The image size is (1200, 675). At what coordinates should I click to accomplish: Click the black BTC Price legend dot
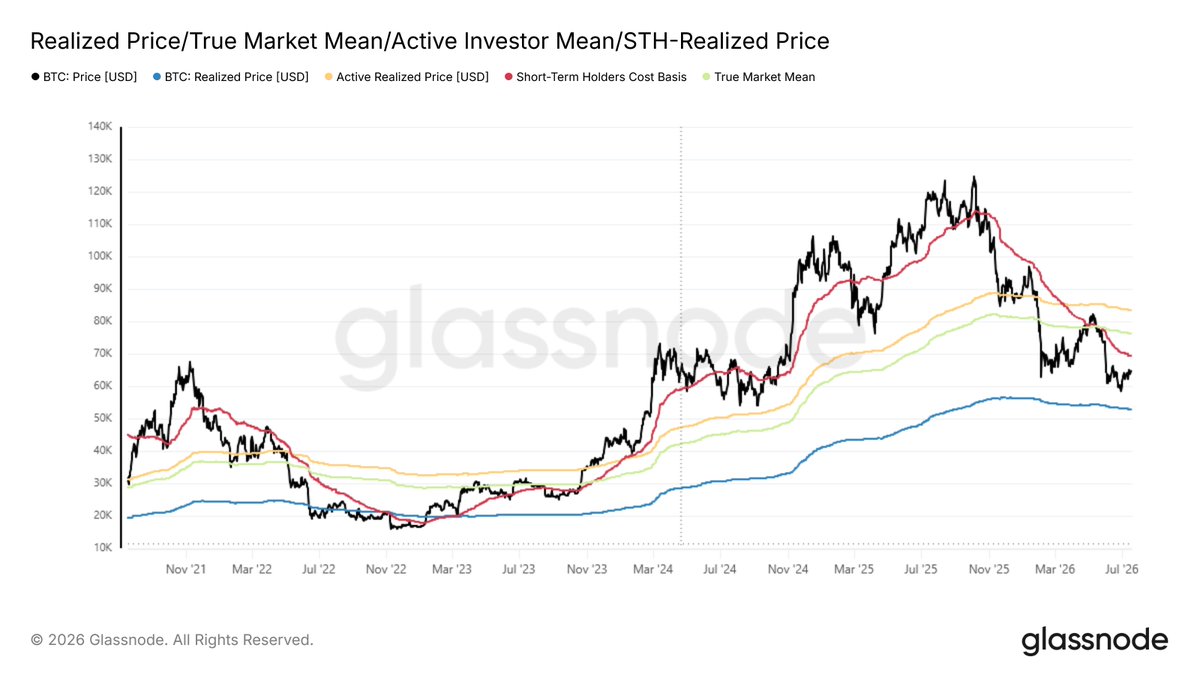(x=35, y=76)
